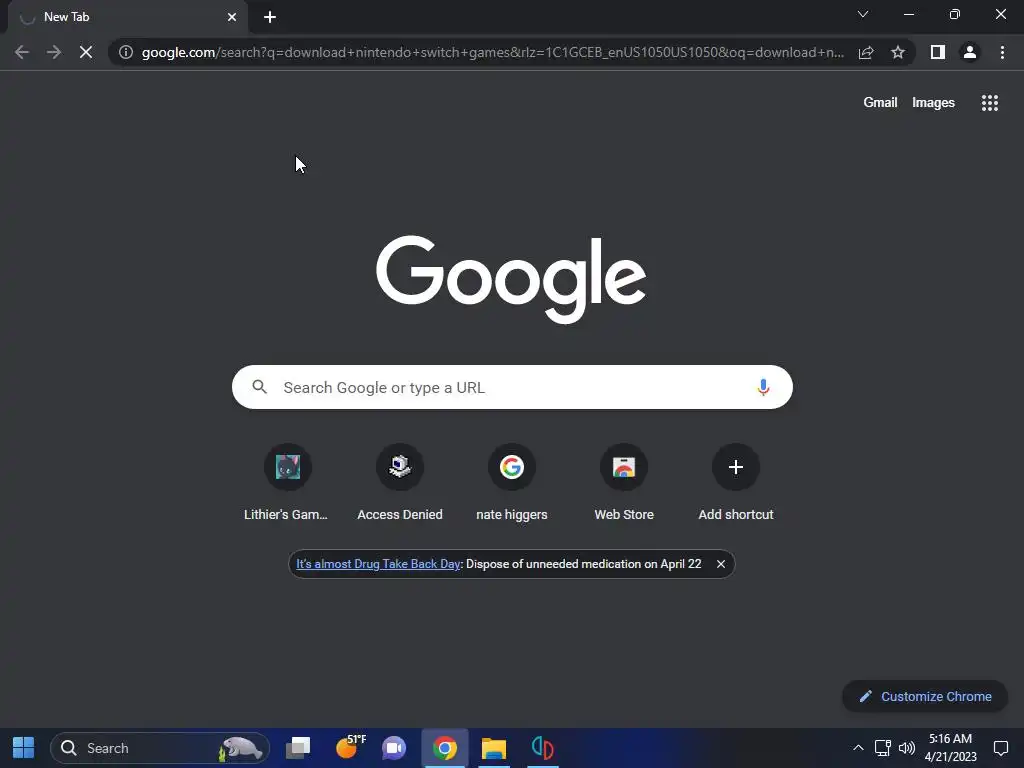Follow It's almost Drug Take Back Day link

[378, 564]
